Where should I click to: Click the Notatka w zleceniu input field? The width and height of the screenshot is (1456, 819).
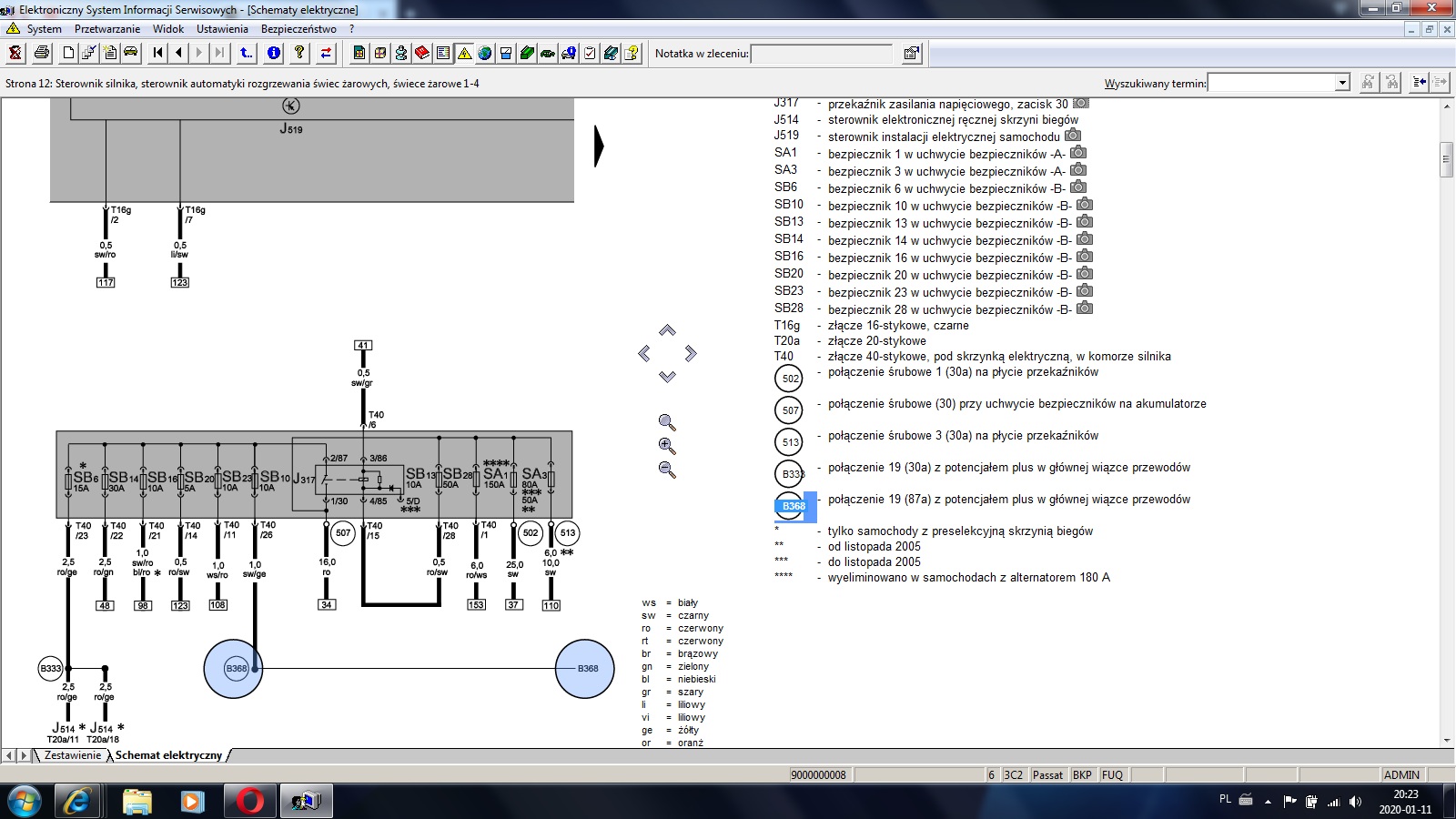pos(822,54)
